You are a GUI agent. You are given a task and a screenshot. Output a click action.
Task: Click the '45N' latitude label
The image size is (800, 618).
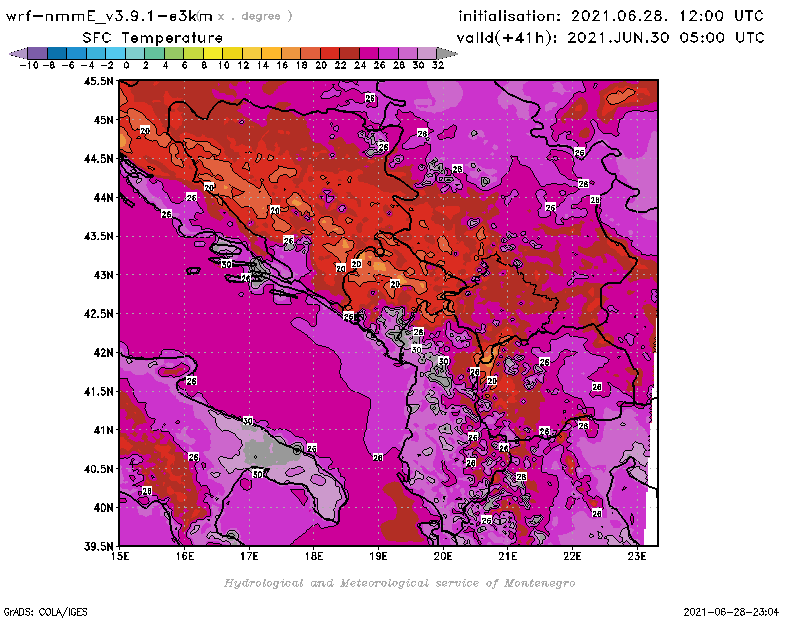tap(103, 120)
